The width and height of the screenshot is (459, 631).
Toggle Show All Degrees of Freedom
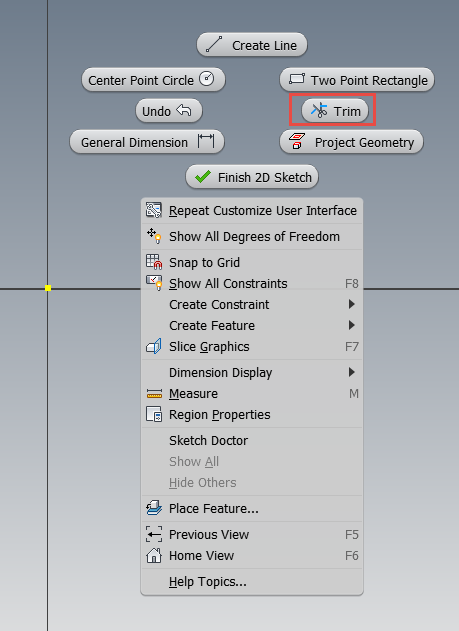point(252,236)
